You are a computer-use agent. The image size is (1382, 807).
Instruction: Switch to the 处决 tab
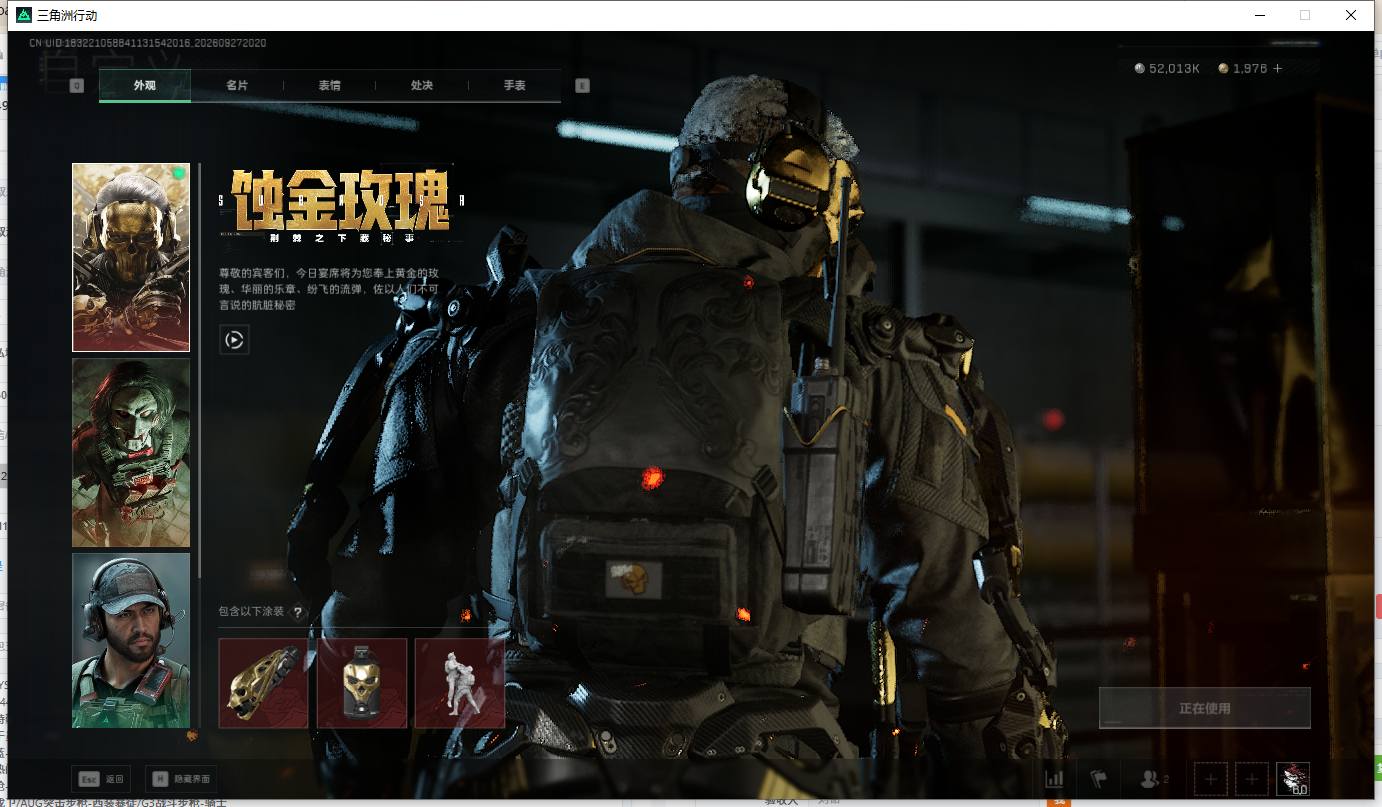click(x=422, y=86)
